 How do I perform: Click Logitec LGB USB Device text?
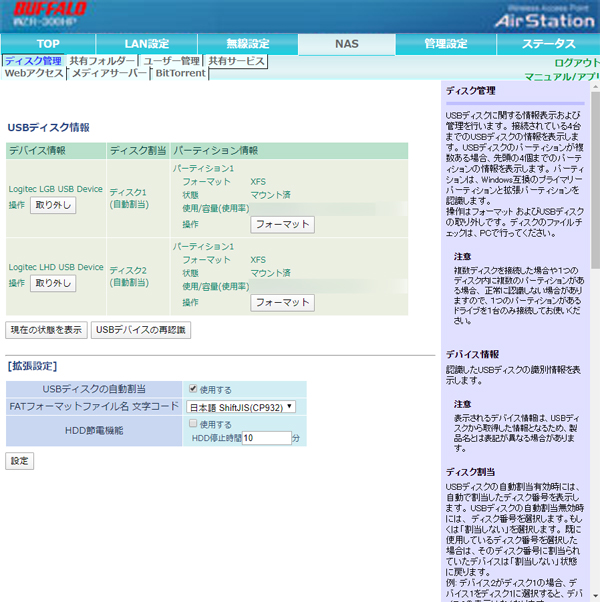tap(56, 189)
